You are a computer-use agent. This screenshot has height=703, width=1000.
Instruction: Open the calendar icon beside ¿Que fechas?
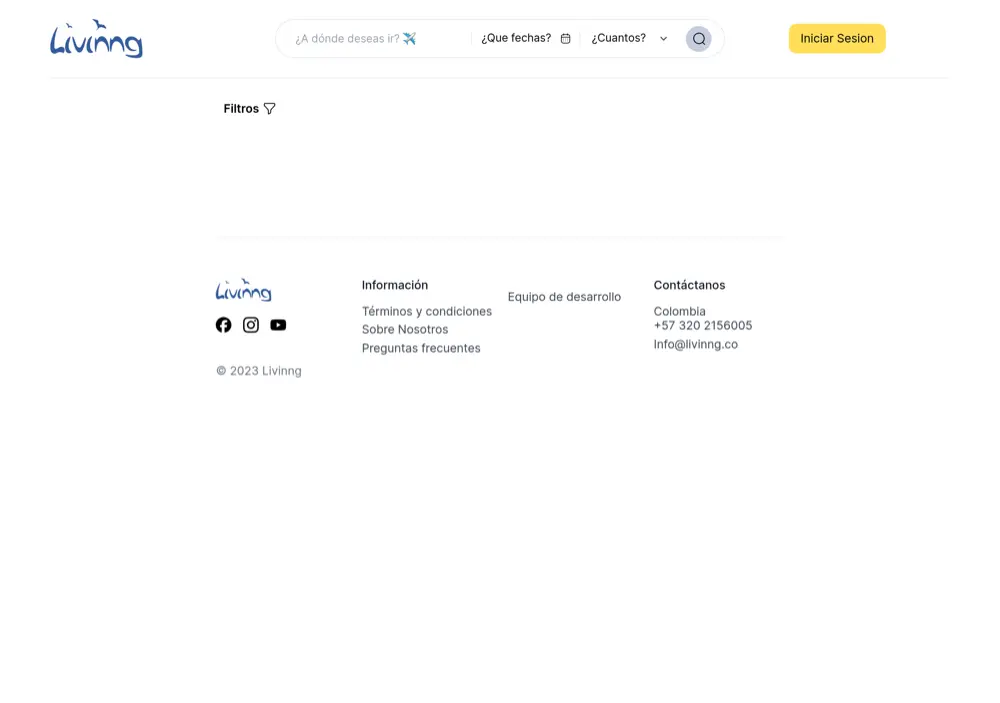[565, 39]
